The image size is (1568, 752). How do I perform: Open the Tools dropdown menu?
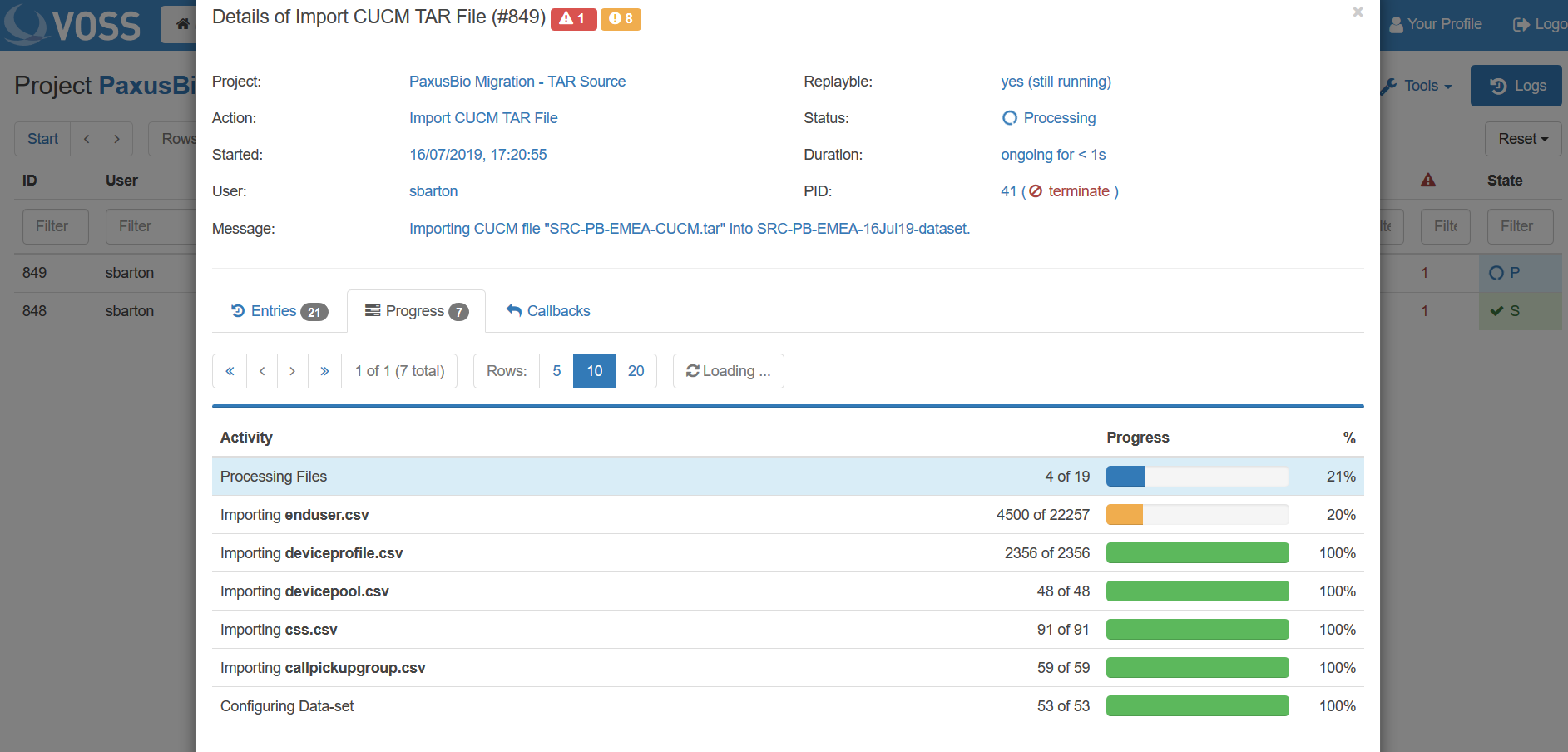(x=1418, y=86)
